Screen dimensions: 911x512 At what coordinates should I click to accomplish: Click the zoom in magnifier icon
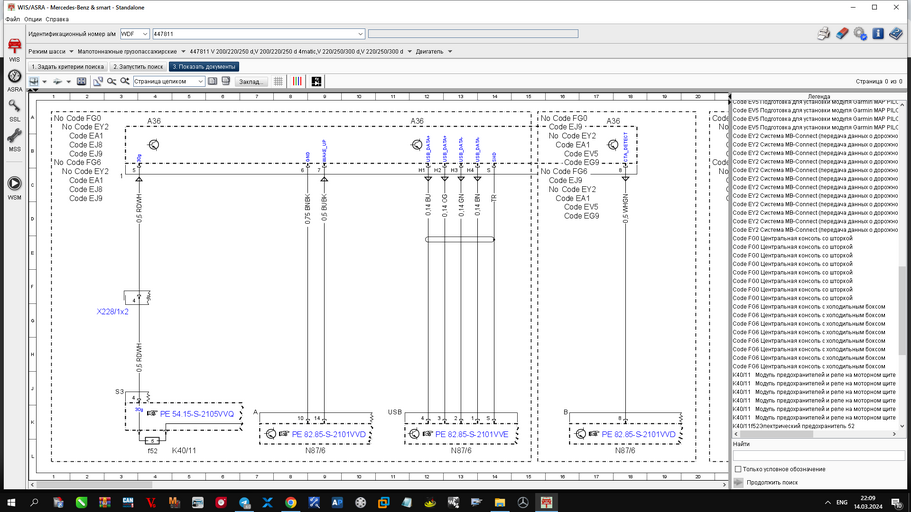[x=125, y=81]
